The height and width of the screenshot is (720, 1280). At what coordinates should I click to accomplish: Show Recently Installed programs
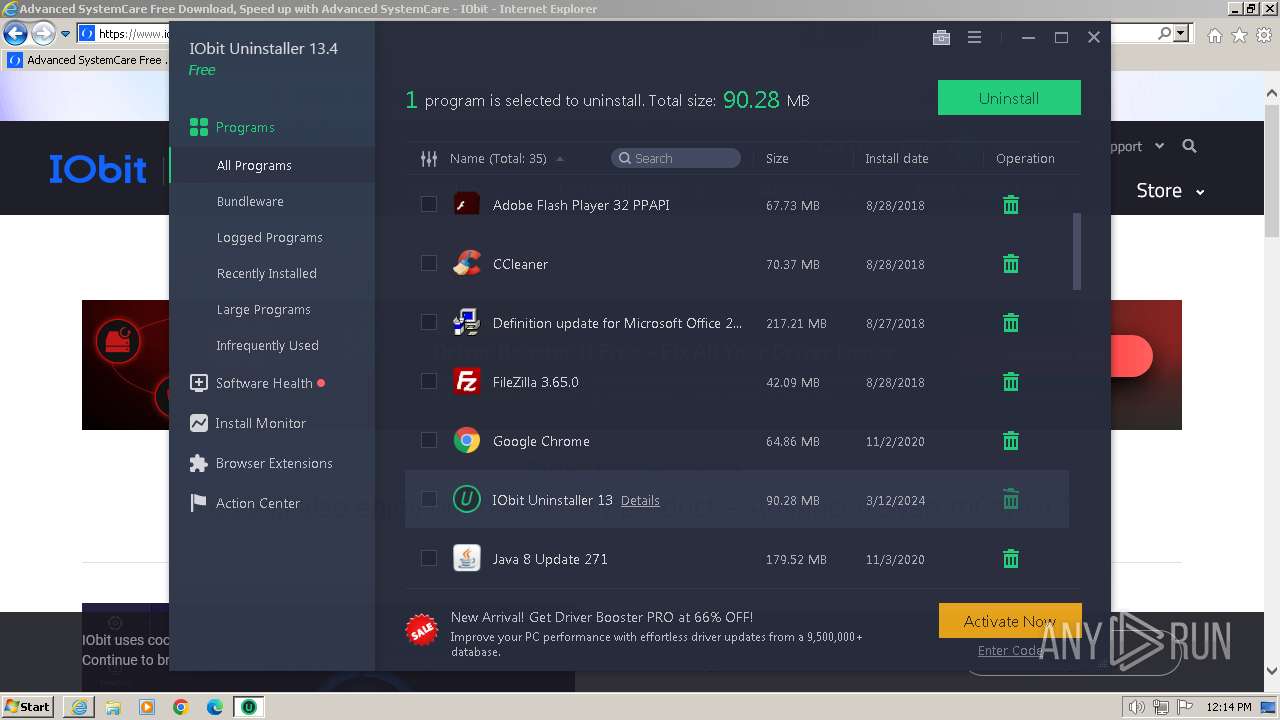tap(267, 273)
